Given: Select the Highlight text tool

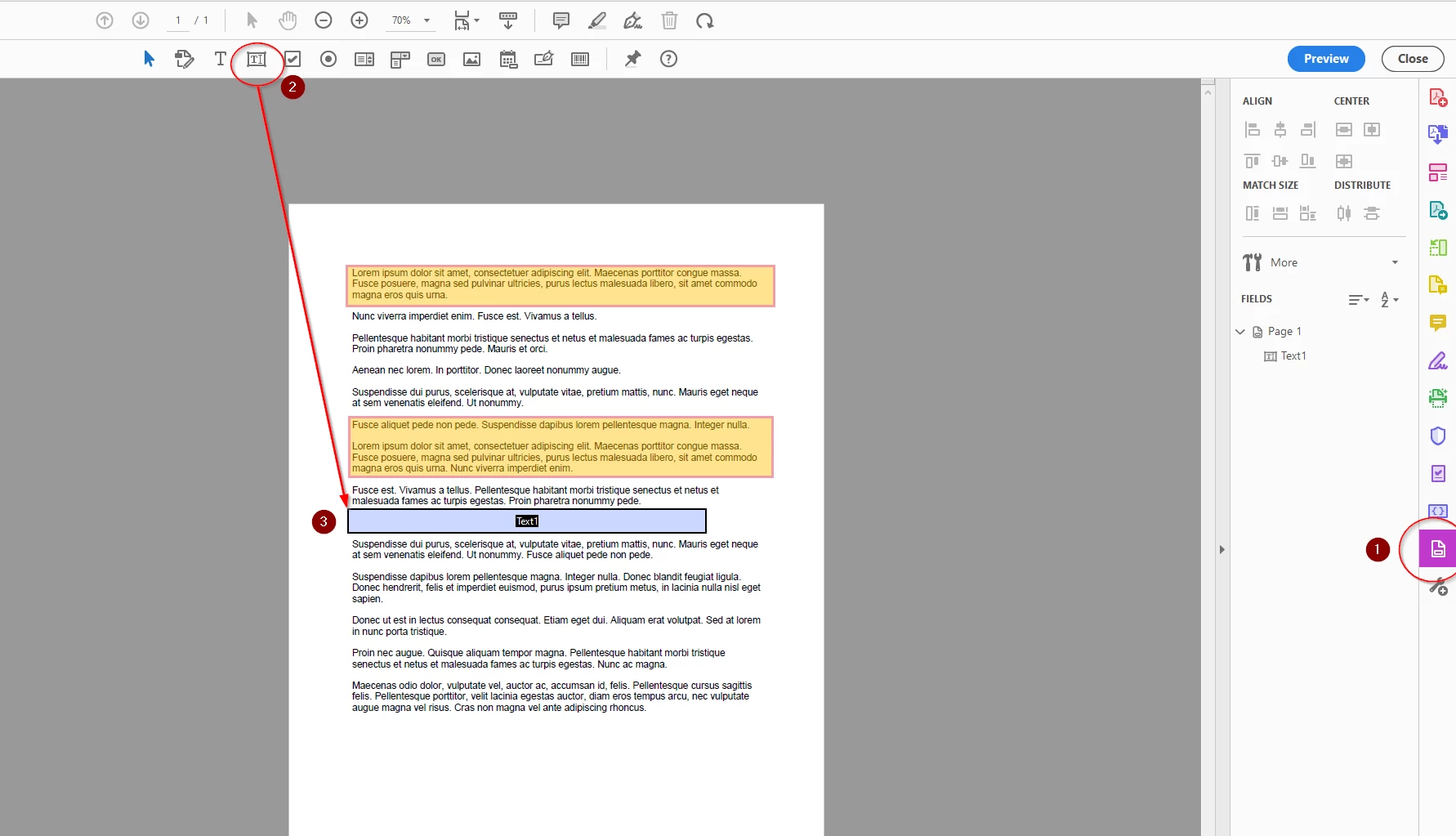Looking at the screenshot, I should pos(597,20).
